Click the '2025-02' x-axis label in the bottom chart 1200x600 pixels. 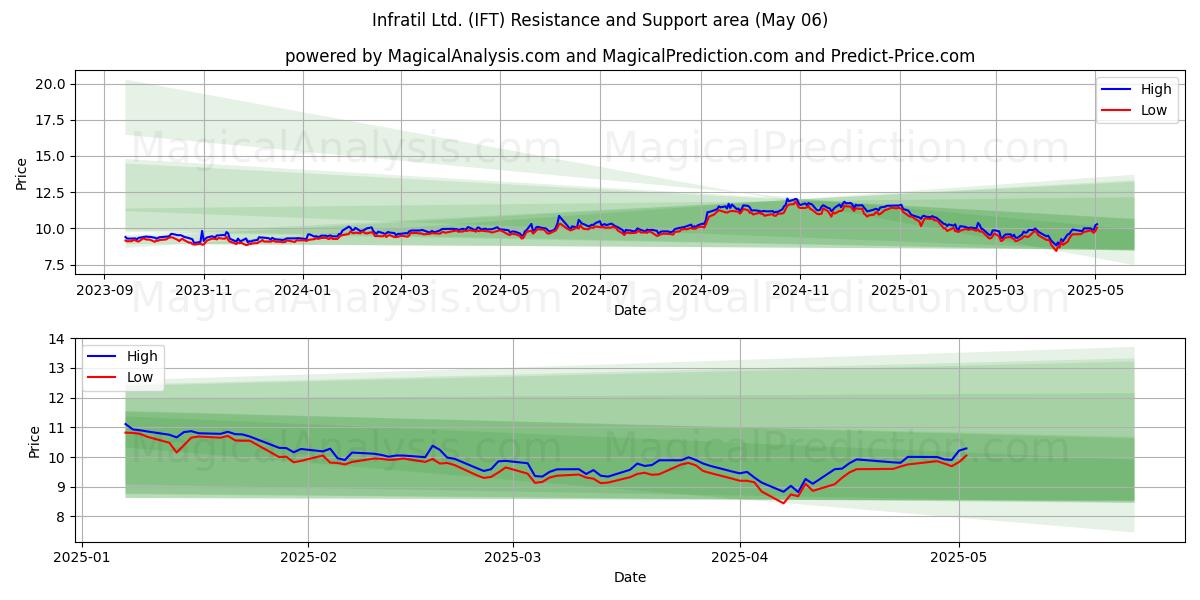point(308,558)
